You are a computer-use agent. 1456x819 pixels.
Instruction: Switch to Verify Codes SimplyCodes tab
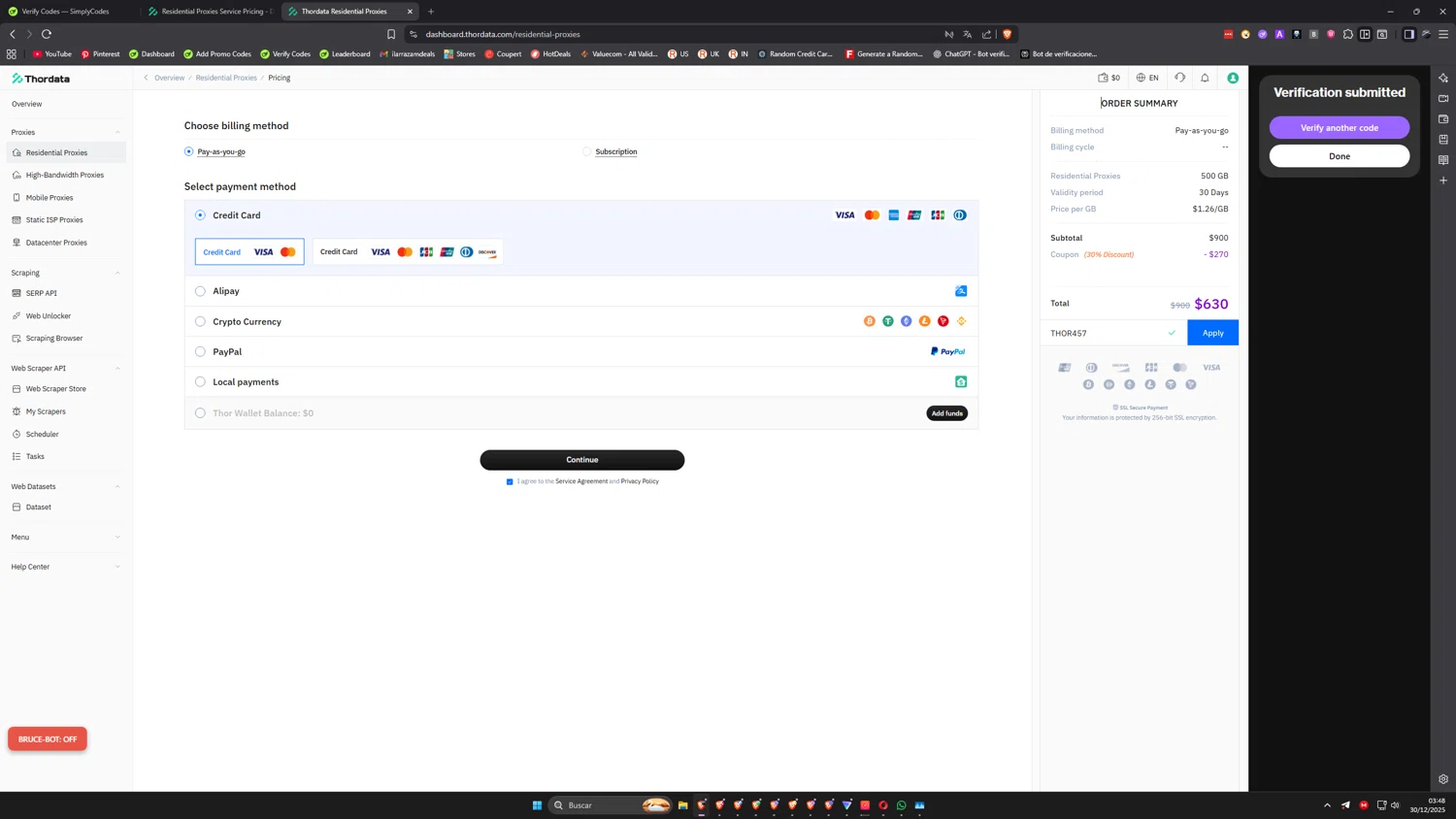pos(65,12)
